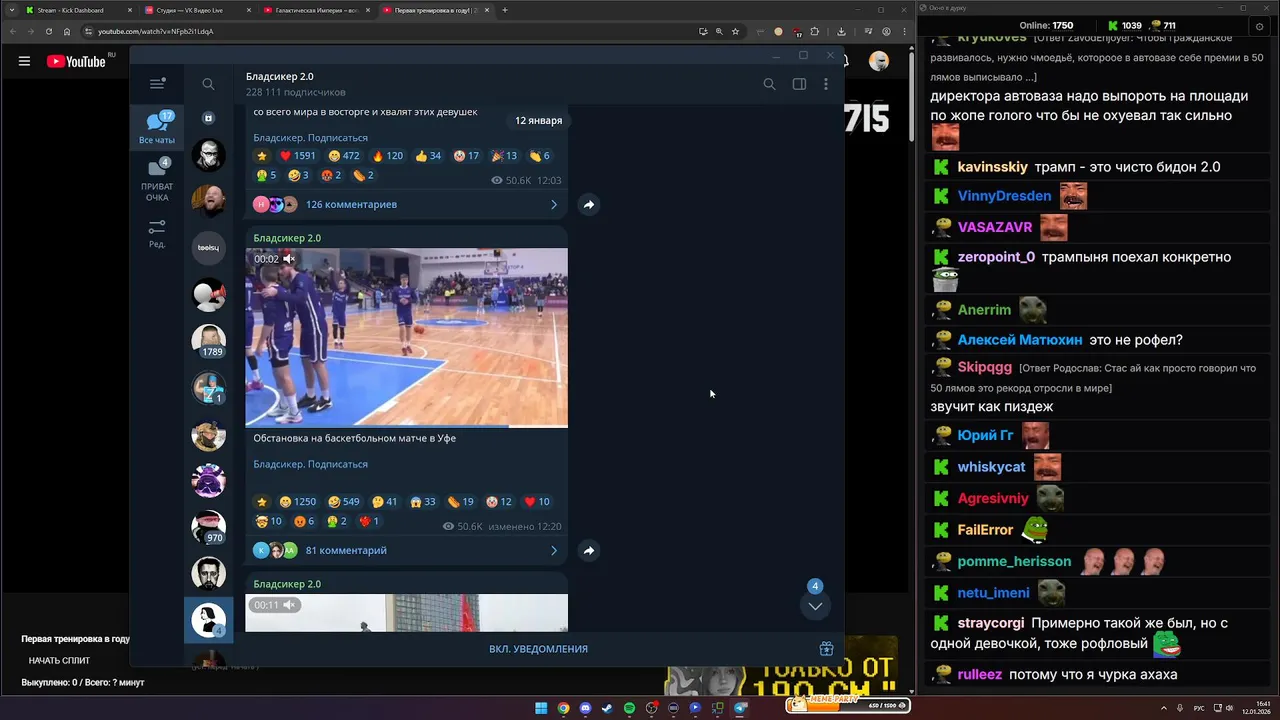This screenshot has height=720, width=1280.
Task: Click the Chrome address bar URL
Action: [x=155, y=31]
